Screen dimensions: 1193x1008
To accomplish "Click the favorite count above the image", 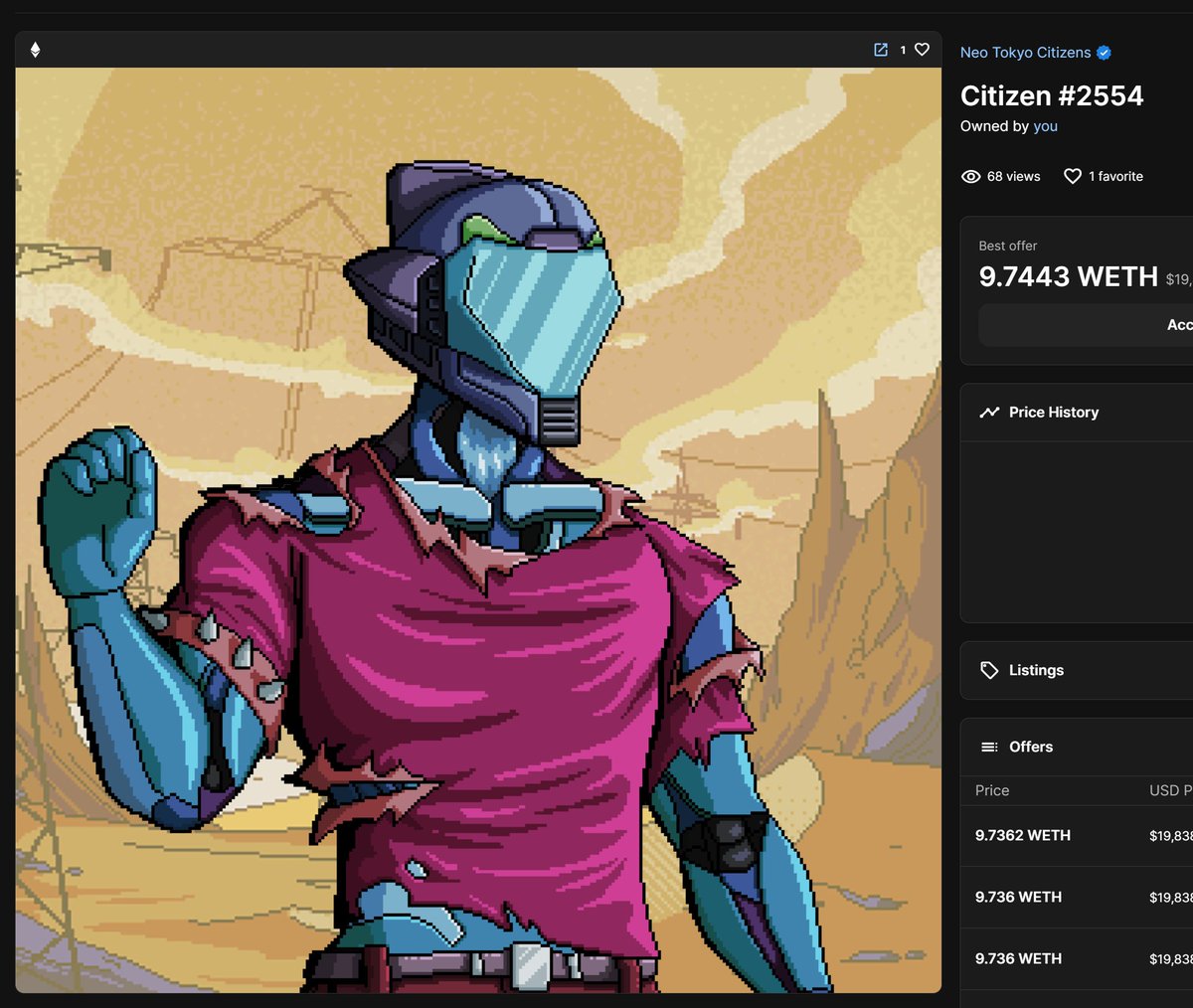I will click(x=903, y=50).
